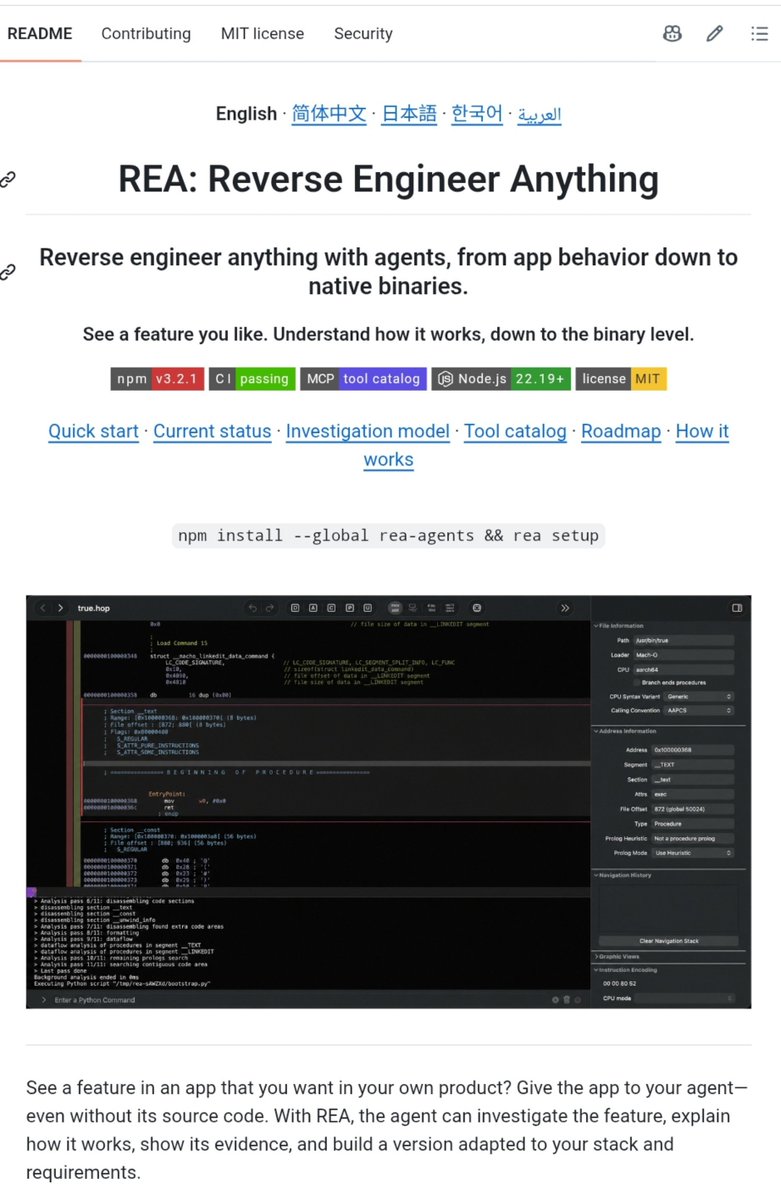Open the Calling Convention 'AAPCS' dropdown

[x=698, y=710]
